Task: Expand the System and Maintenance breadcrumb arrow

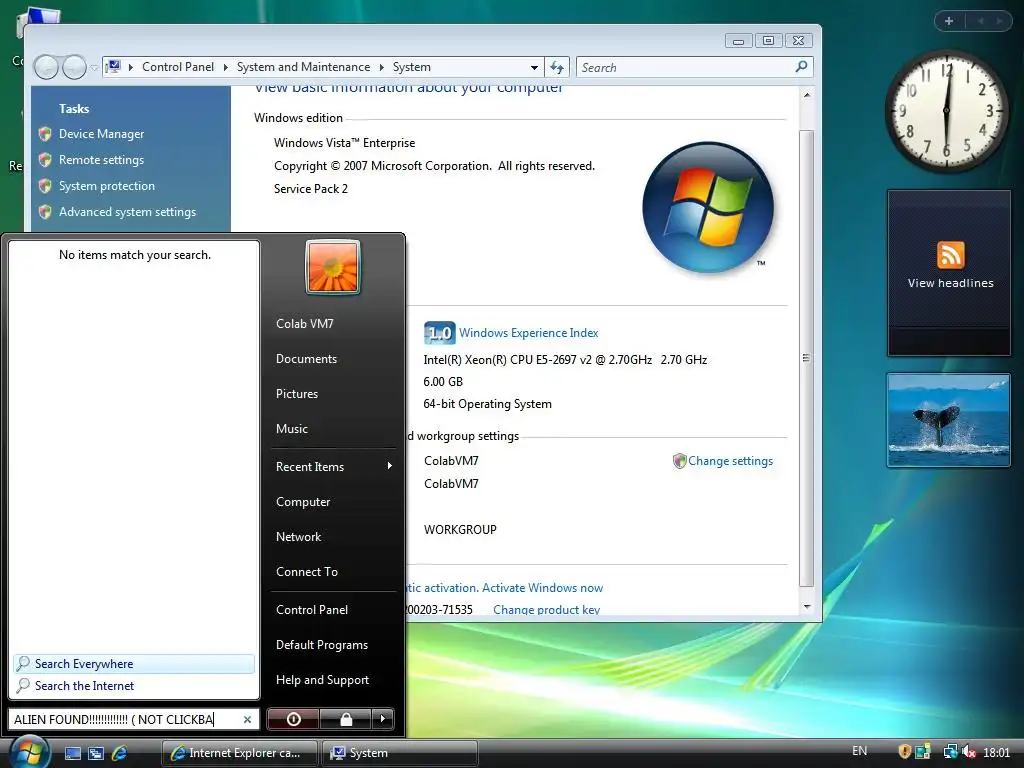Action: [381, 67]
